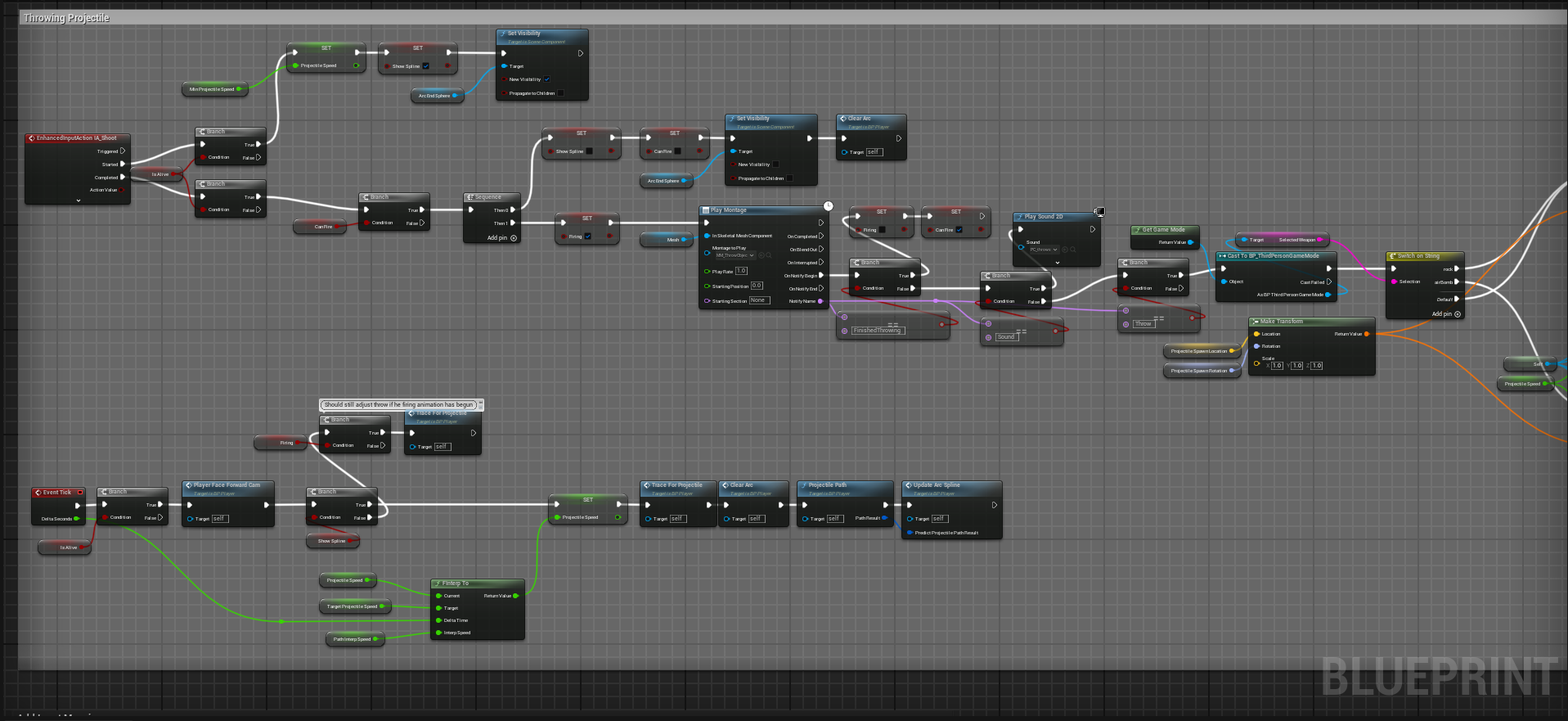1568x721 pixels.
Task: Open the Montage to Play asset dropdown
Action: point(735,255)
